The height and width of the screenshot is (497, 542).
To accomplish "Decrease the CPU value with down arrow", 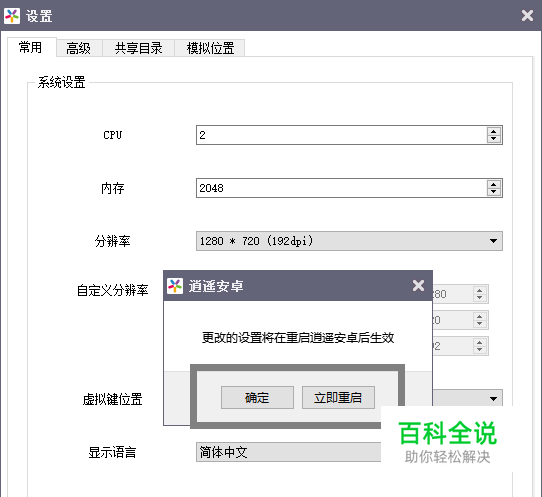I will (494, 139).
